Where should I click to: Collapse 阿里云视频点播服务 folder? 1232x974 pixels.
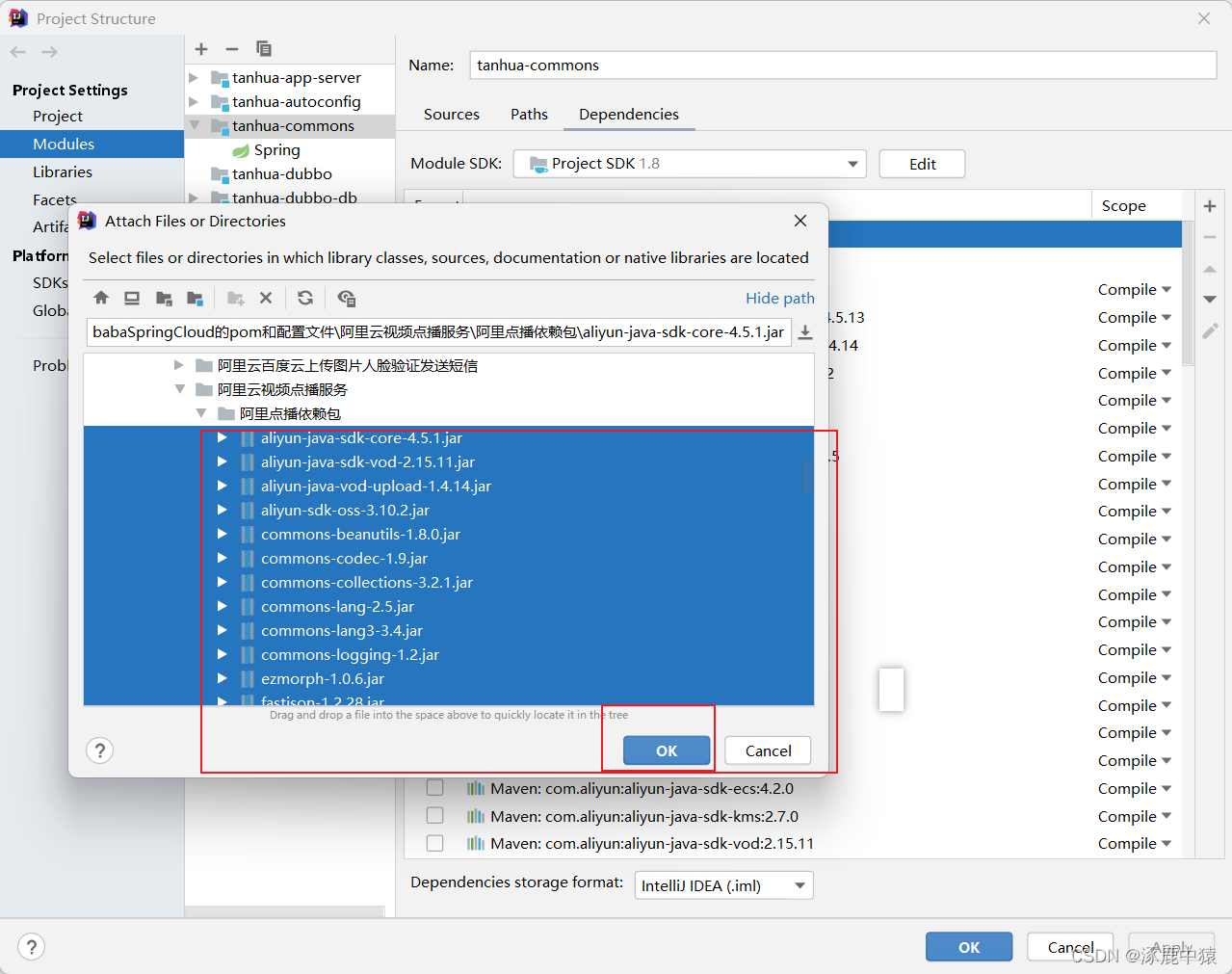(180, 389)
